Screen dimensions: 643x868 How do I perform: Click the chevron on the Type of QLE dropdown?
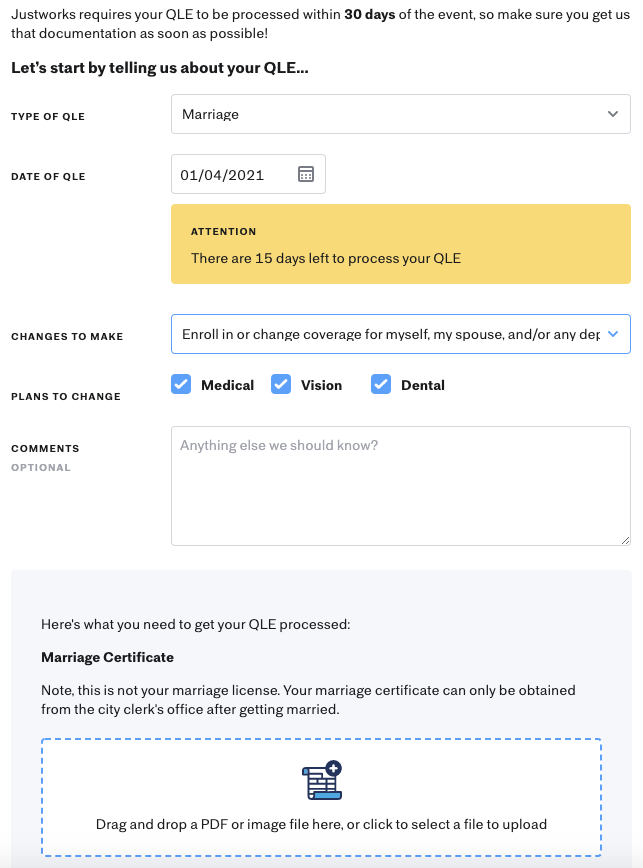click(613, 114)
